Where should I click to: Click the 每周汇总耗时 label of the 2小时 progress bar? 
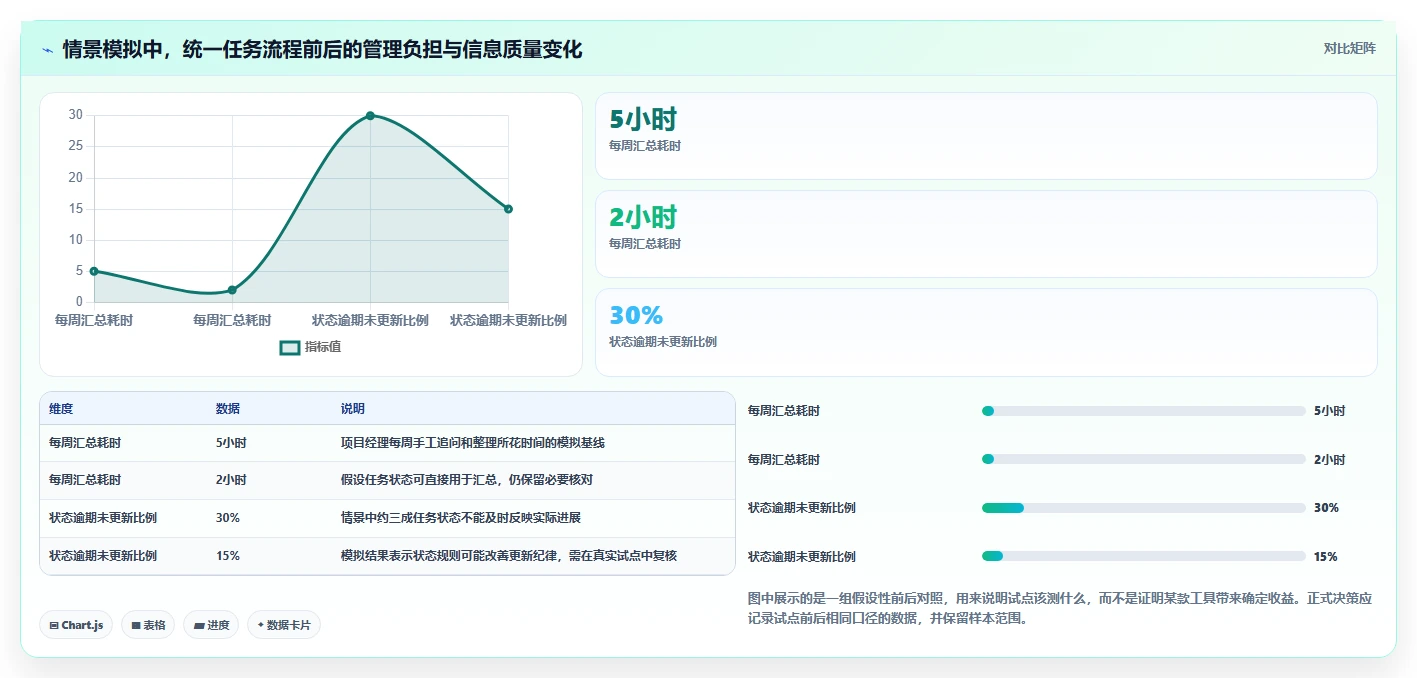[784, 460]
